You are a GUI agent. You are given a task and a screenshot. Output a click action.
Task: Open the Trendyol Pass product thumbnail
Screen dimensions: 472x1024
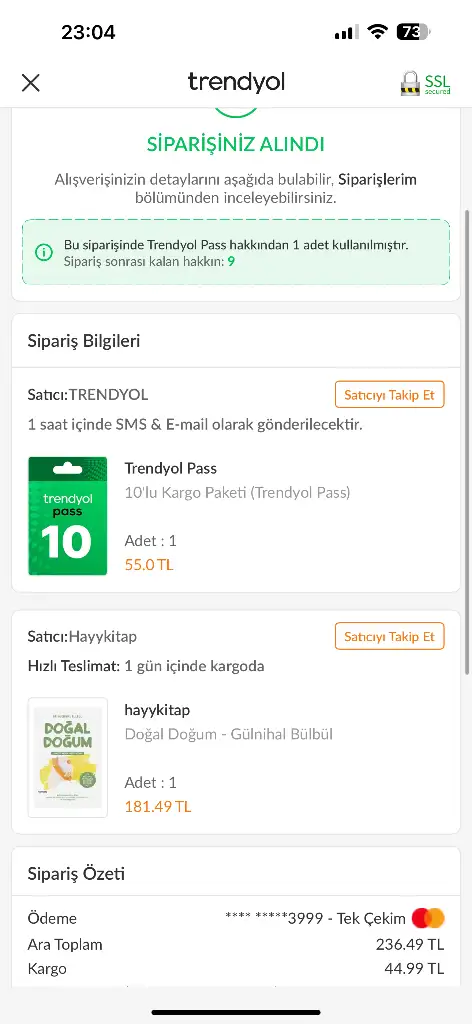[67, 516]
